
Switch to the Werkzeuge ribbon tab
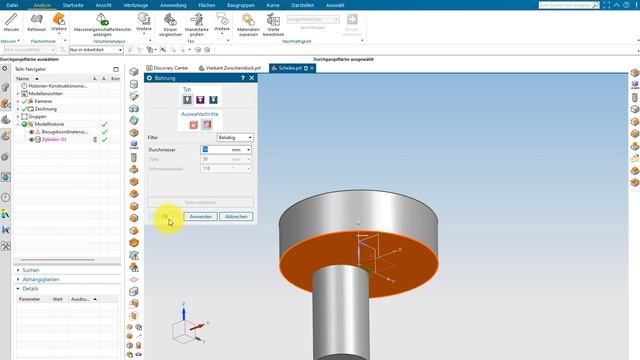(x=136, y=5)
